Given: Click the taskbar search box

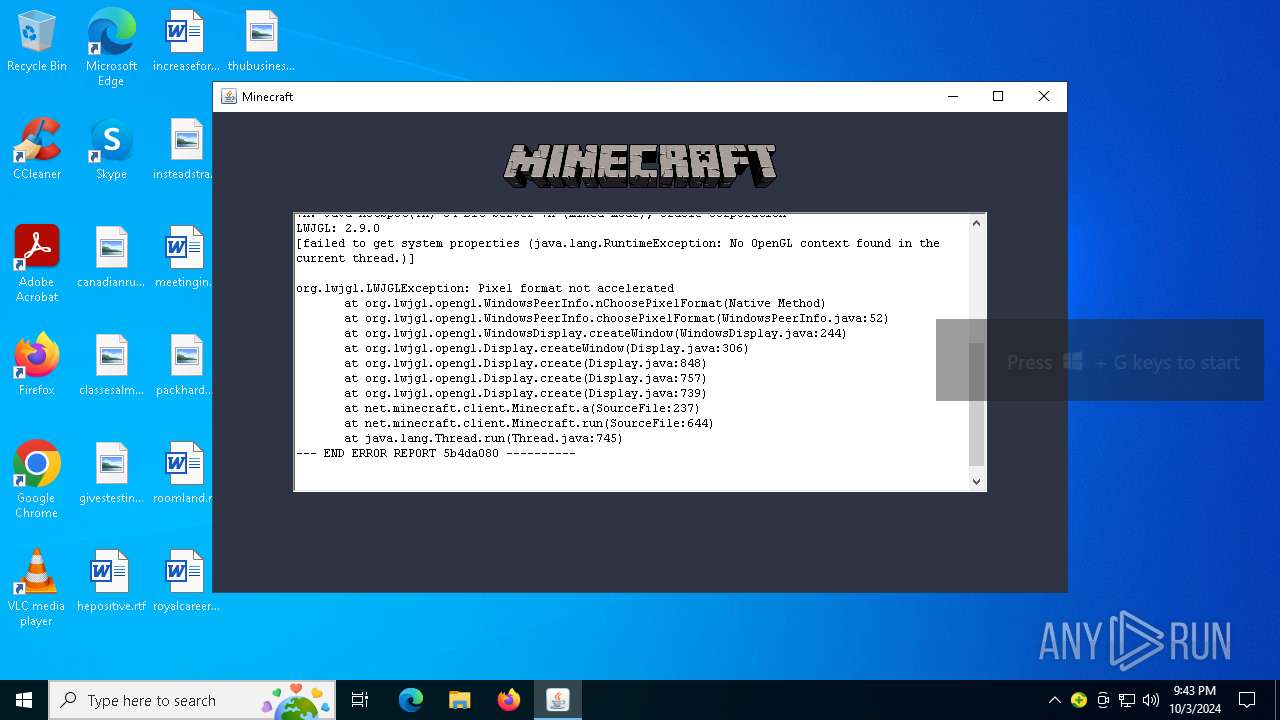Looking at the screenshot, I should [x=192, y=700].
